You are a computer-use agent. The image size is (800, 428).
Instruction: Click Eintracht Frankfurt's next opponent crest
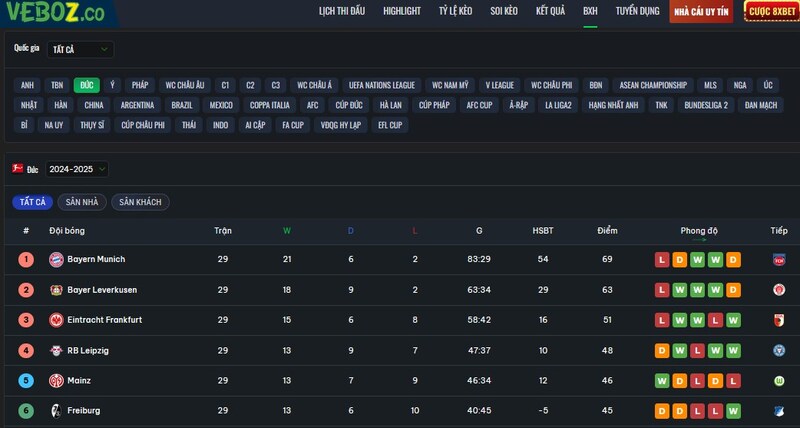coord(779,320)
